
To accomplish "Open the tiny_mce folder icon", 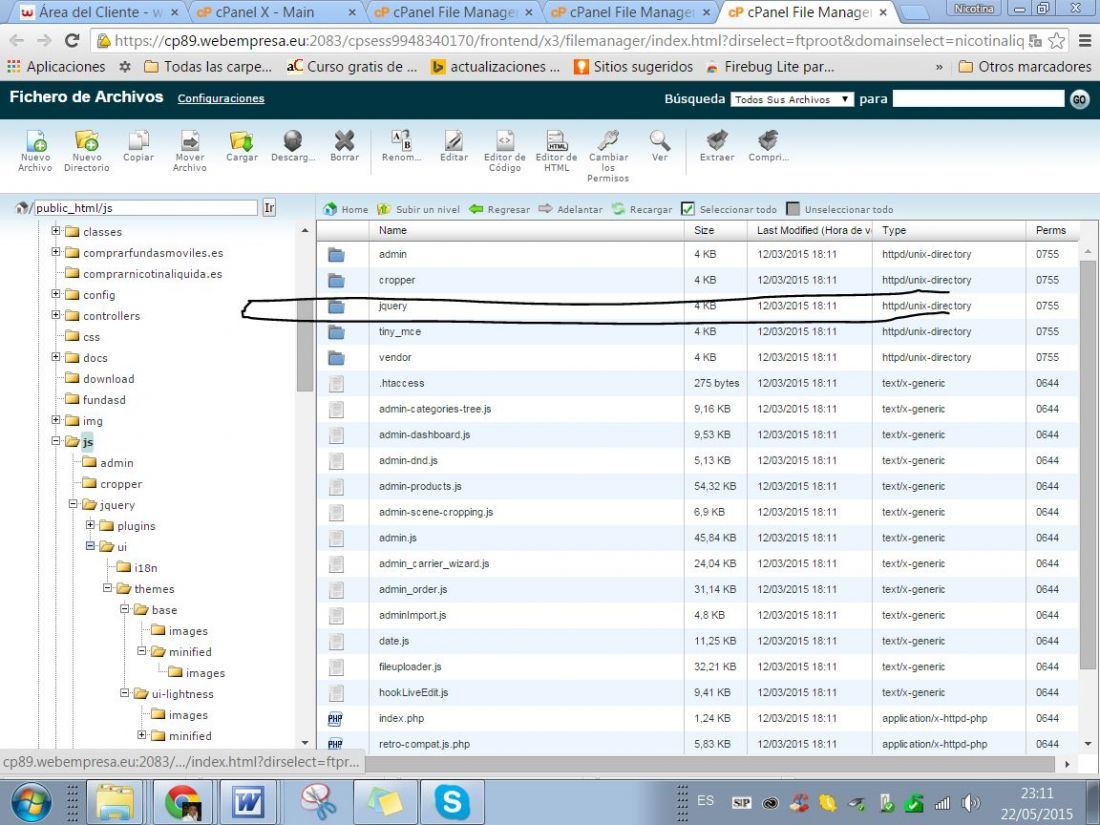I will (336, 332).
